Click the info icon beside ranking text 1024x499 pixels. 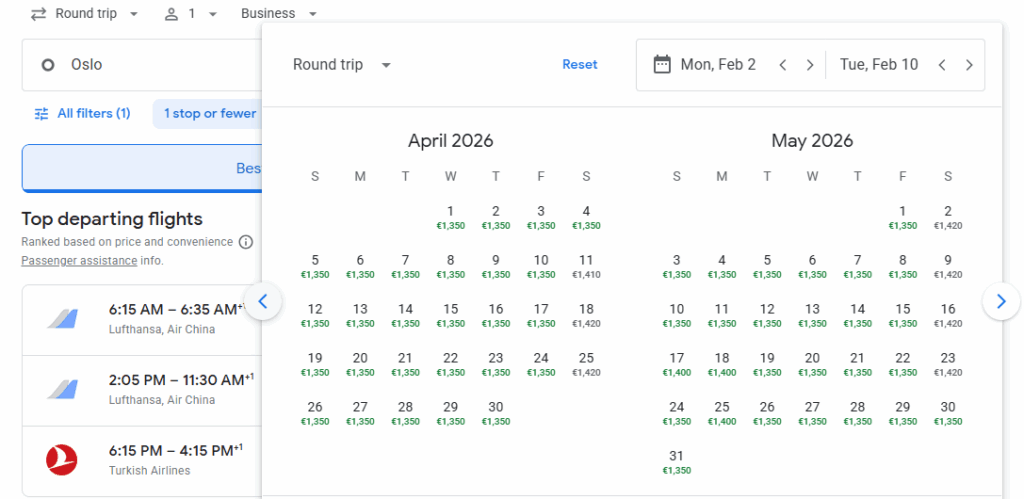(246, 242)
